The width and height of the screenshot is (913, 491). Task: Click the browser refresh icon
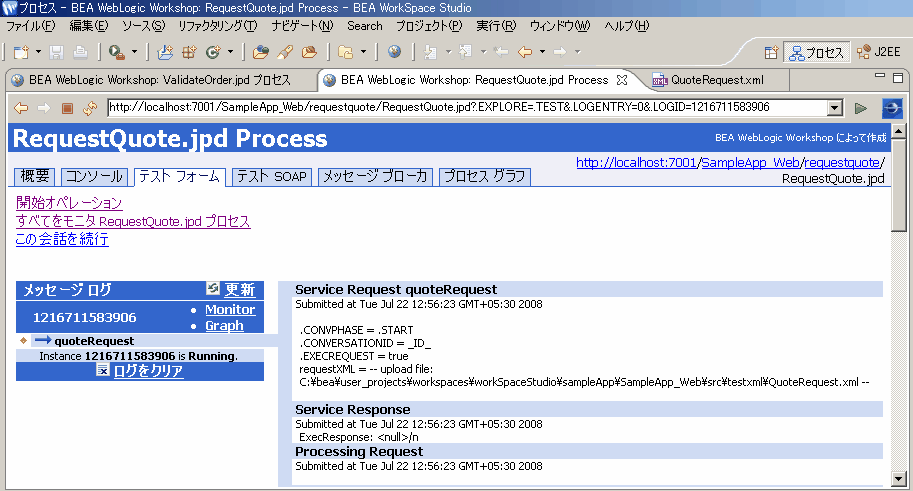point(90,108)
